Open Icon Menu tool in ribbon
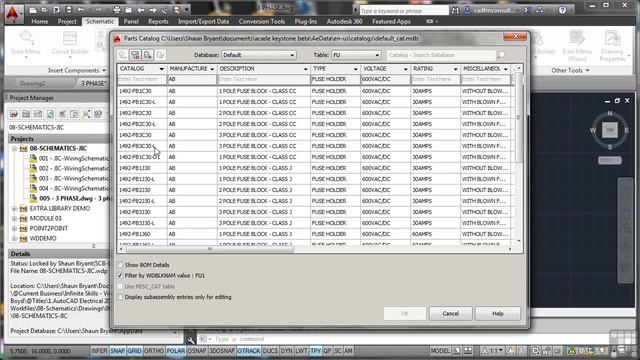This screenshot has width=640, height=360. point(26,43)
